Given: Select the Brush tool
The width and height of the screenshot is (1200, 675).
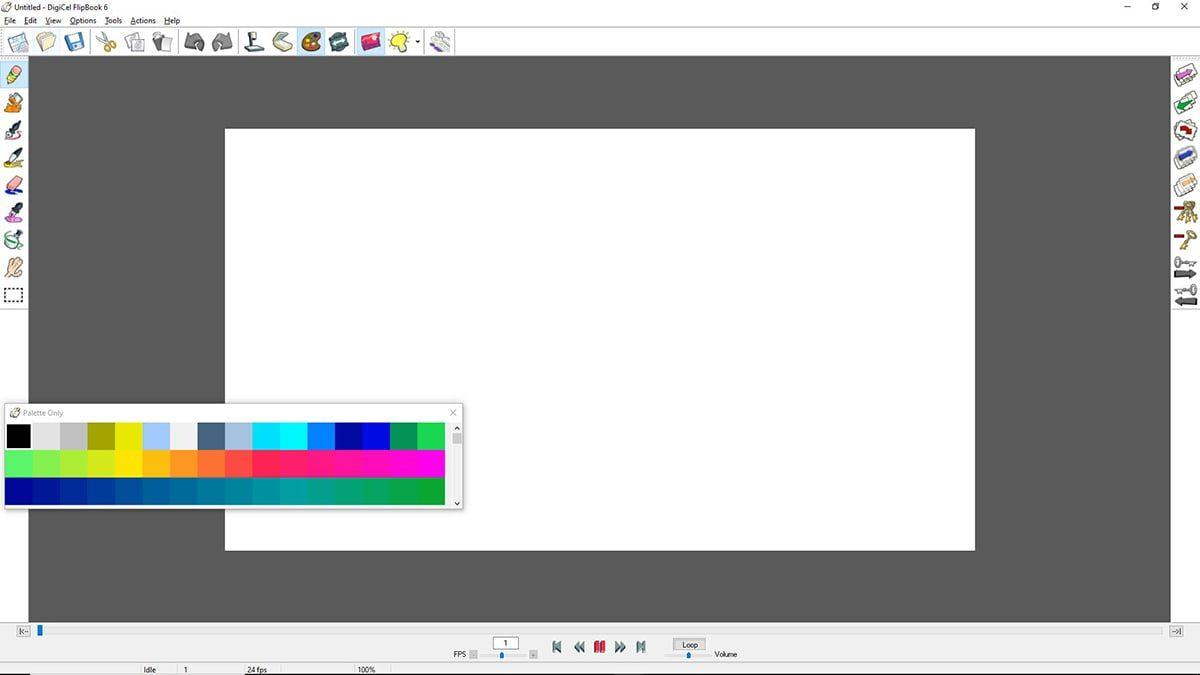Looking at the screenshot, I should [x=13, y=158].
